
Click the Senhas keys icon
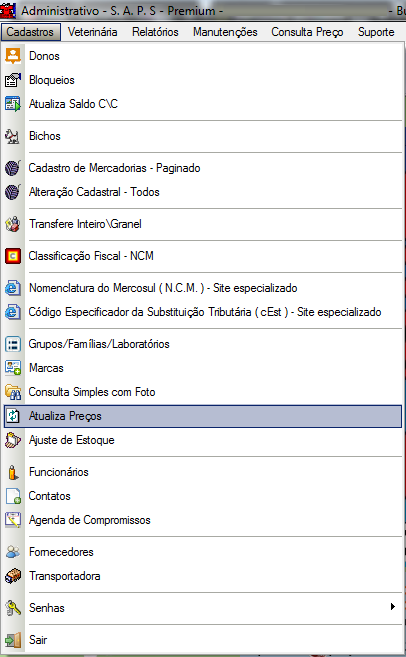[13, 608]
